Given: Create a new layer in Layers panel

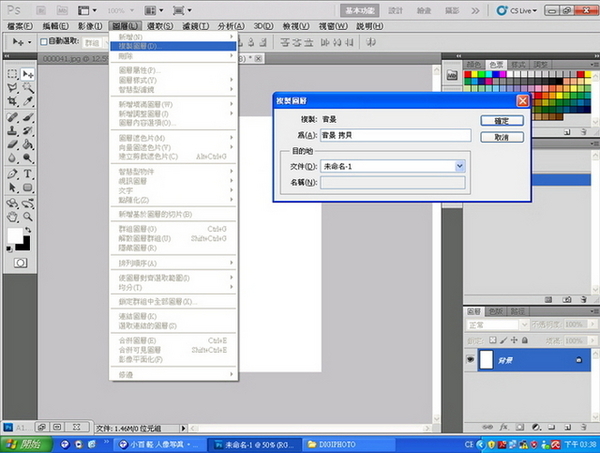Looking at the screenshot, I should point(567,427).
